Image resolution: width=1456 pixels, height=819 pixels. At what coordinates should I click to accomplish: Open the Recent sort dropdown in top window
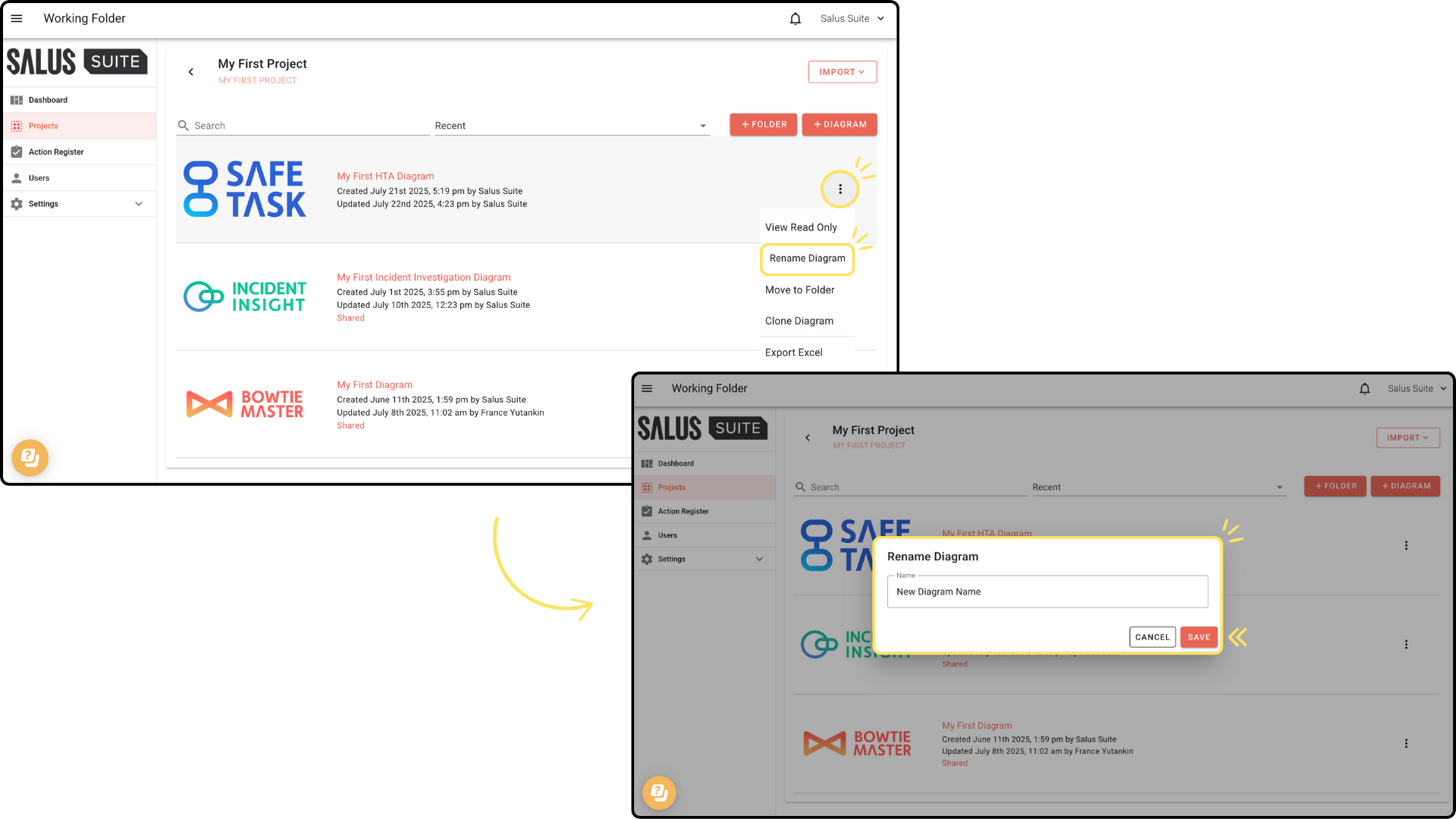point(571,125)
